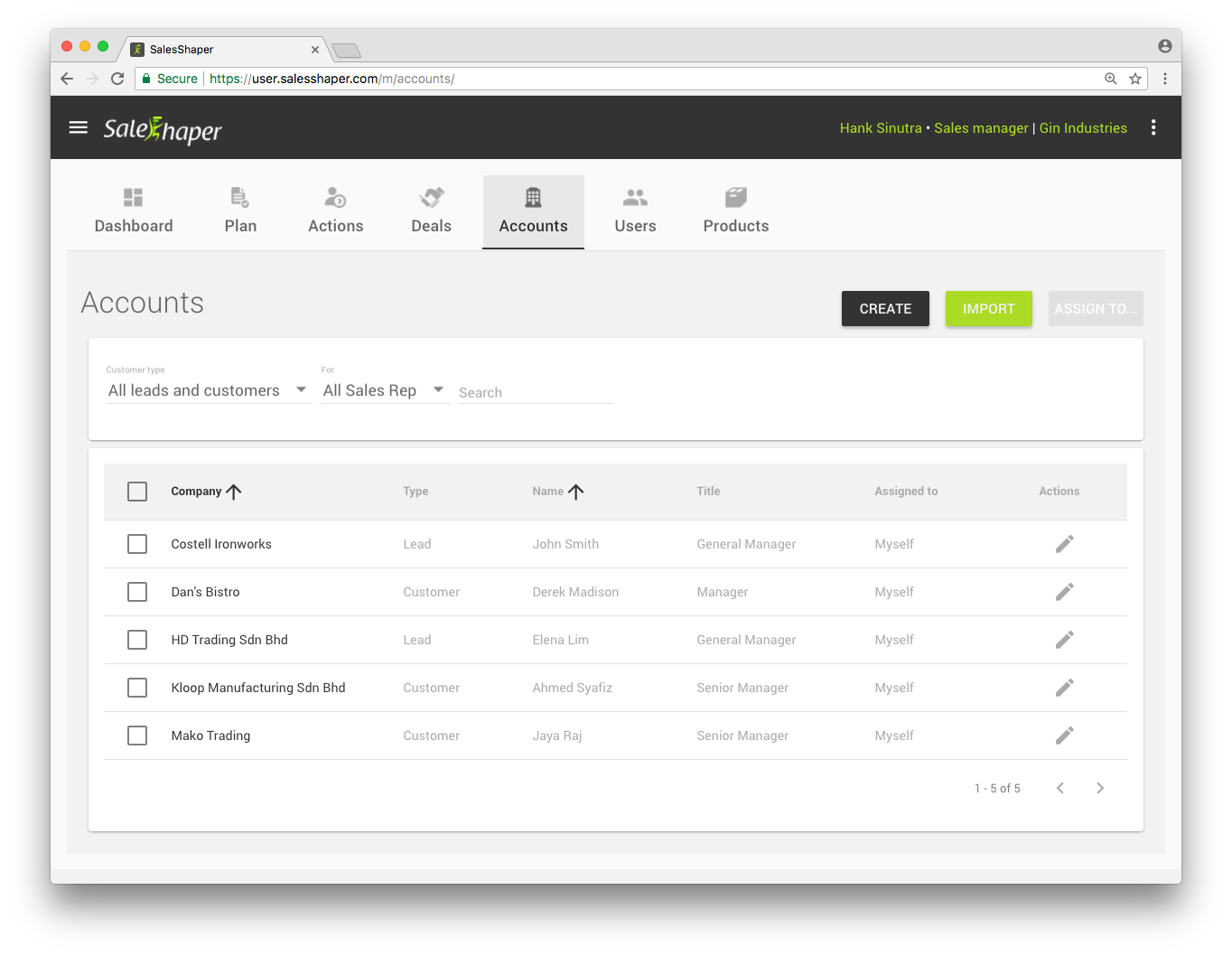Edit the Dan's Bistro account
The height and width of the screenshot is (956, 1232).
(1065, 592)
